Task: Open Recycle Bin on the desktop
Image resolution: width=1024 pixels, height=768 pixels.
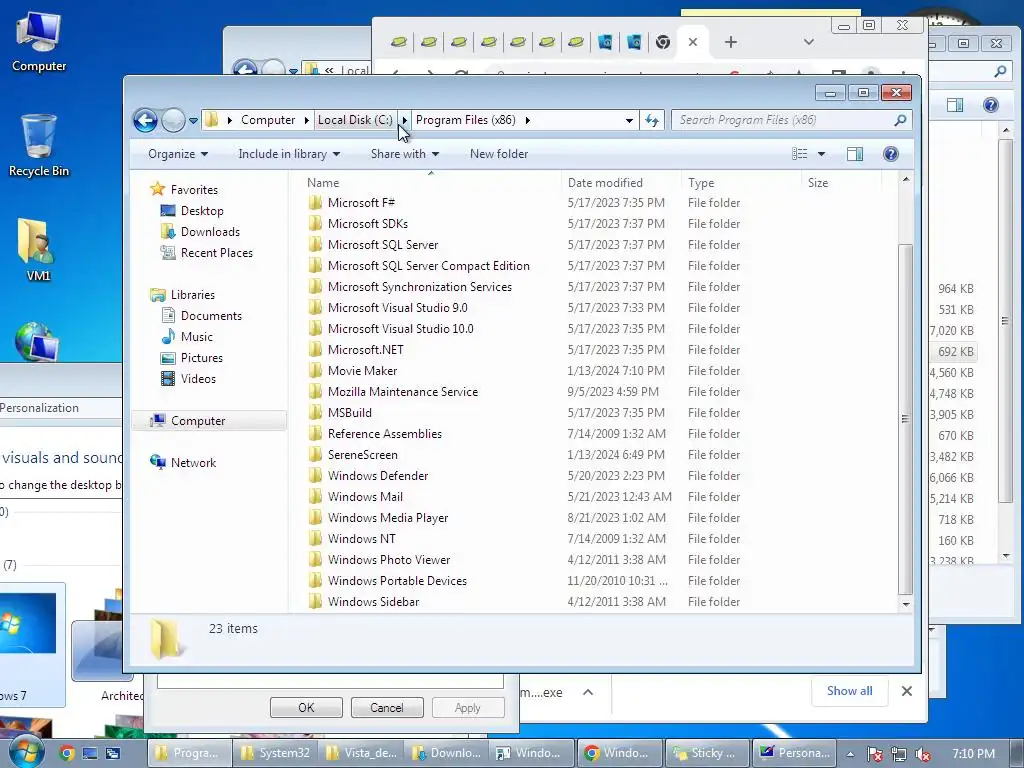Action: pos(39,146)
